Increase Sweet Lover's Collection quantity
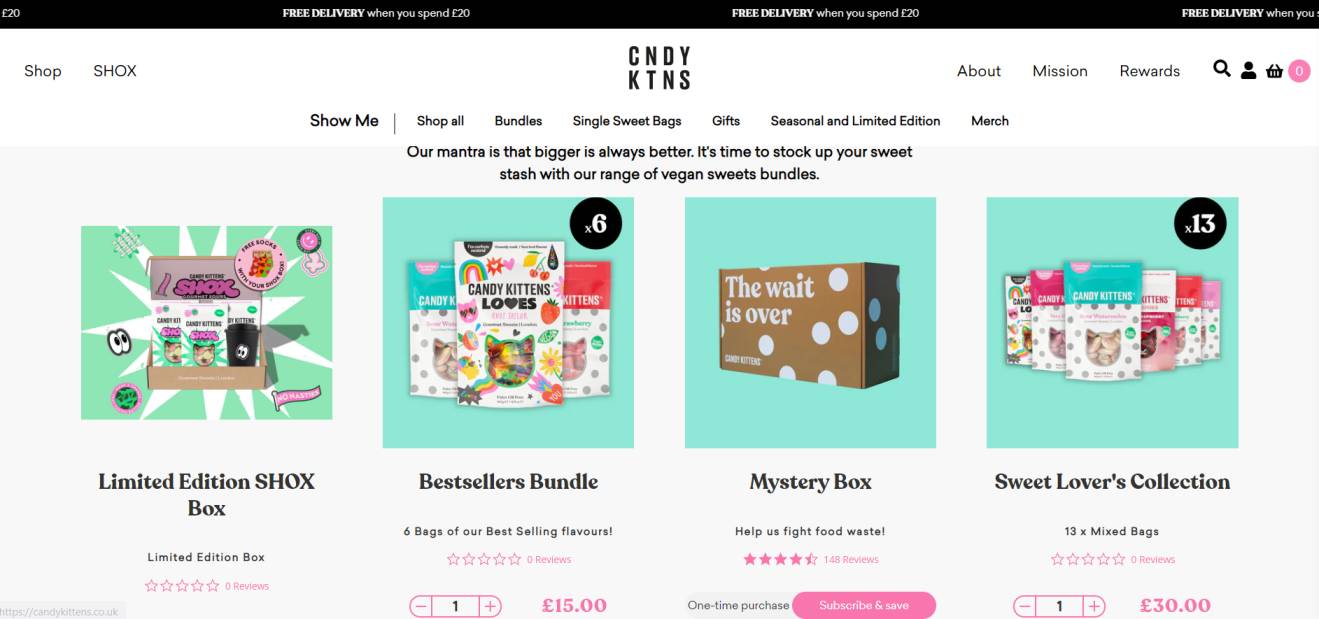The height and width of the screenshot is (619, 1319). coord(1095,606)
